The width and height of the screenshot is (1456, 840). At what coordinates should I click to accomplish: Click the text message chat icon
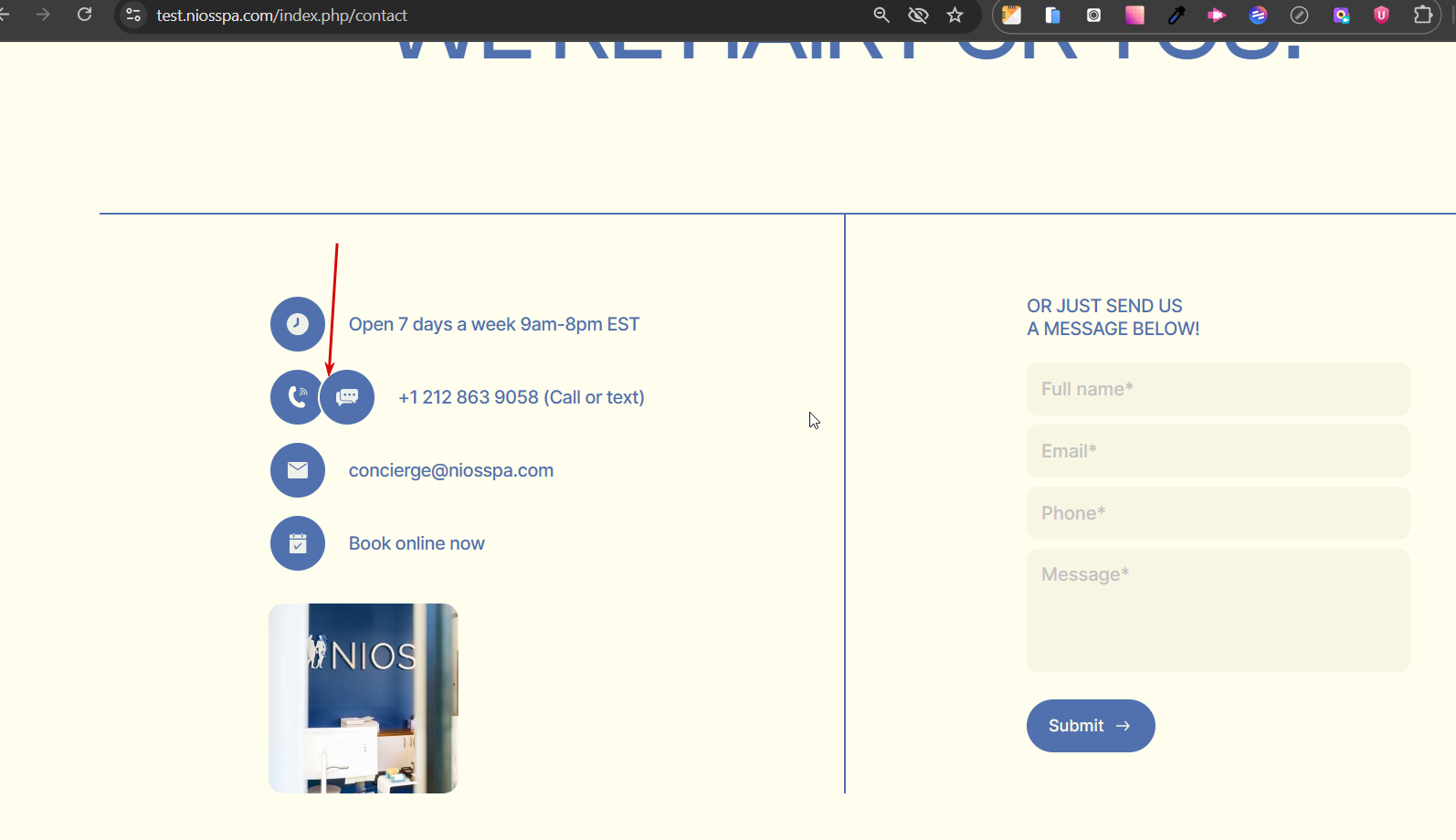(x=347, y=397)
